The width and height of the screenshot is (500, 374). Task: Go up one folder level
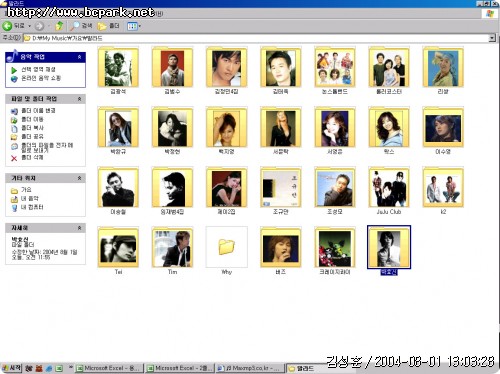click(59, 26)
